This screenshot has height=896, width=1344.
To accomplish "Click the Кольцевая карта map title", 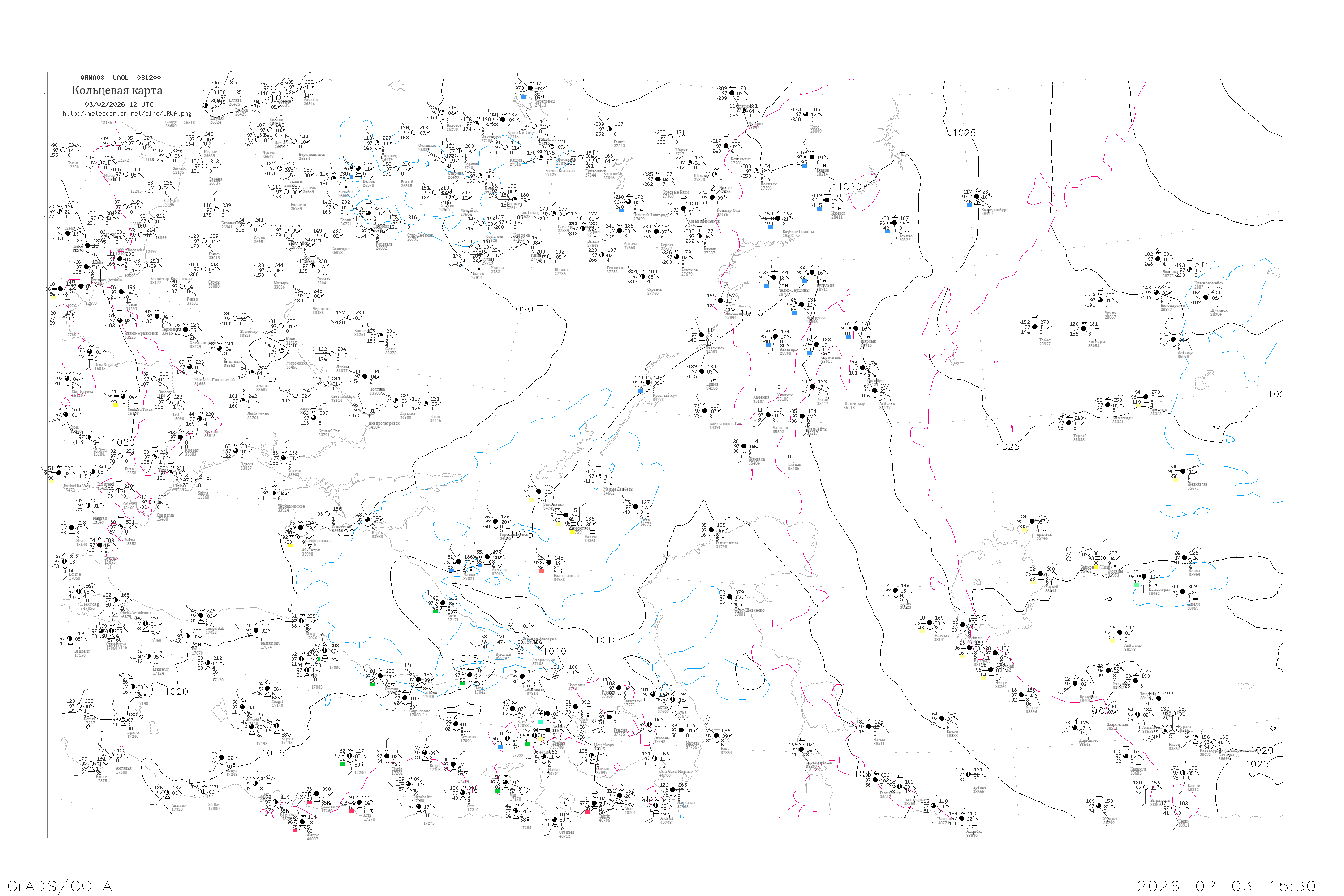I will tap(116, 90).
